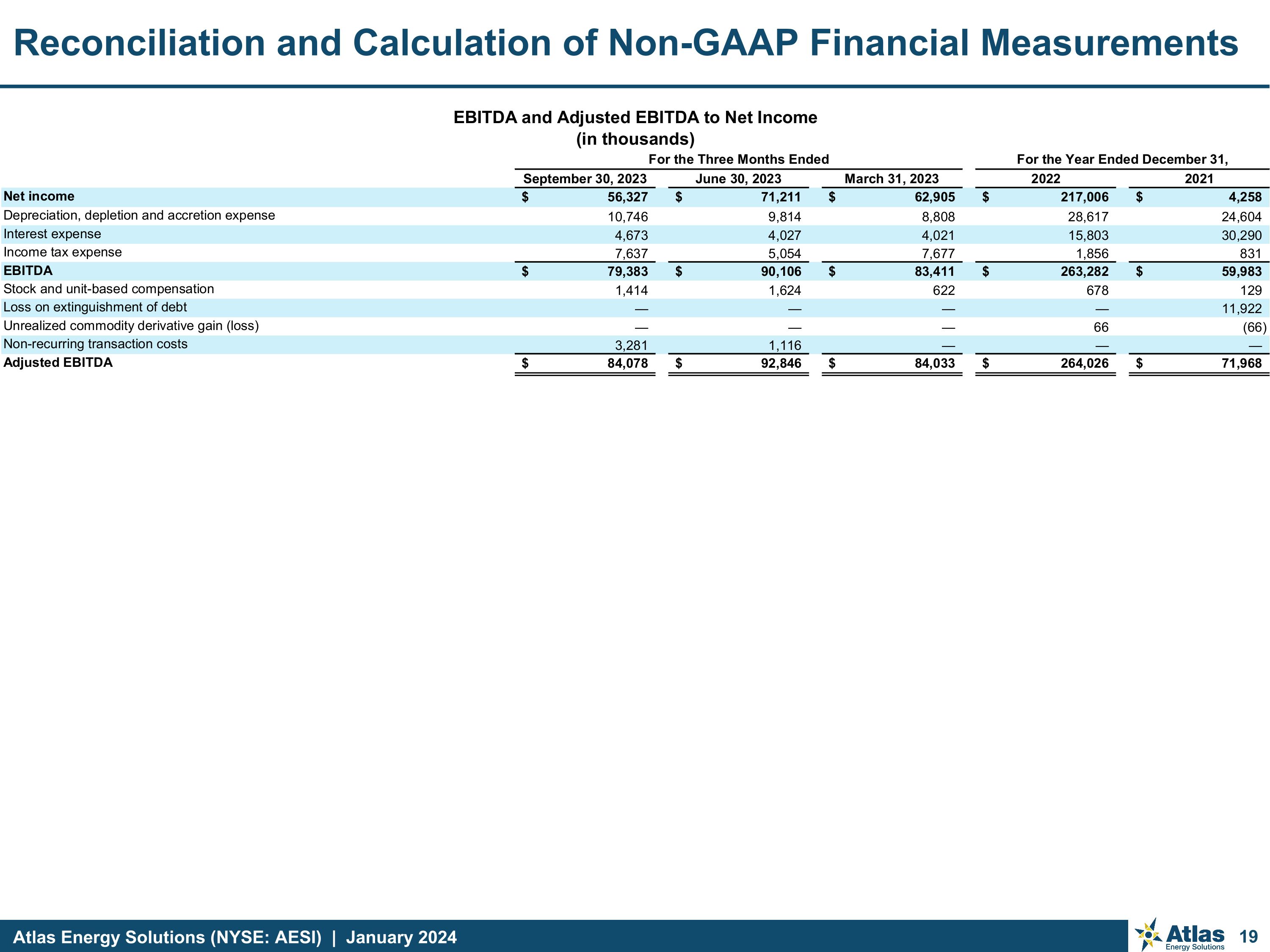Click Adjusted EBITDA value 71,968
Viewport: 1270px width, 952px height.
(x=1241, y=363)
